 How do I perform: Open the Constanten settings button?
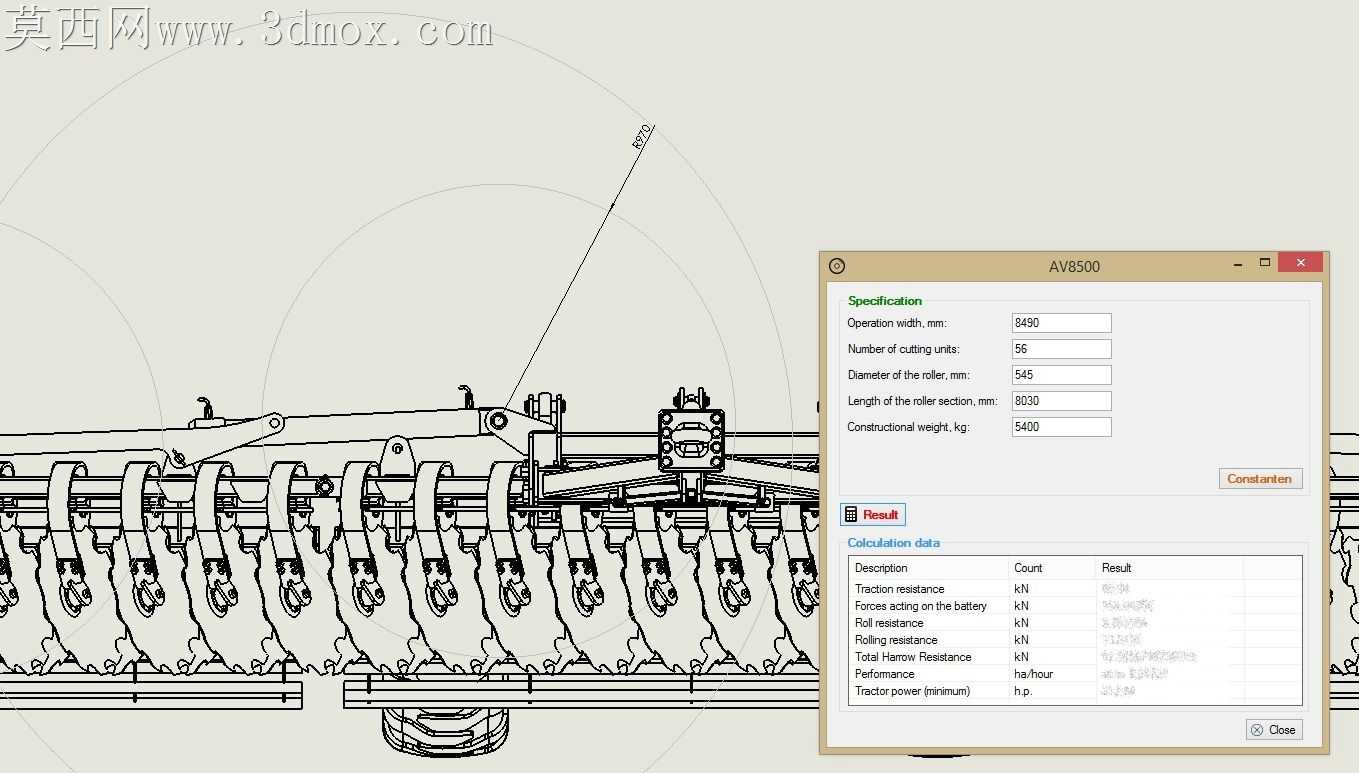click(1260, 478)
